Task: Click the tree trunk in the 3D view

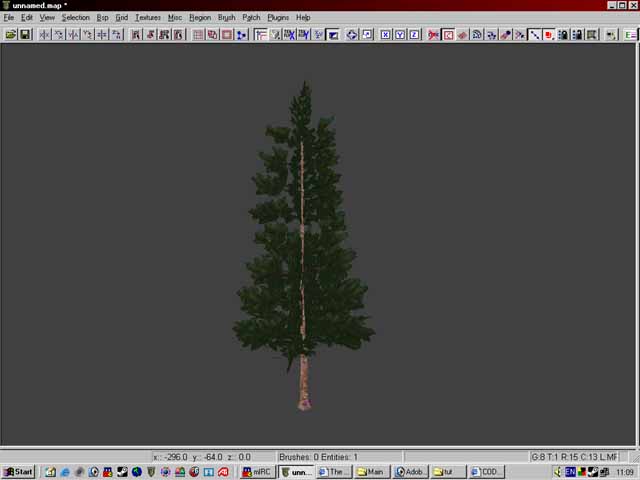Action: (304, 380)
